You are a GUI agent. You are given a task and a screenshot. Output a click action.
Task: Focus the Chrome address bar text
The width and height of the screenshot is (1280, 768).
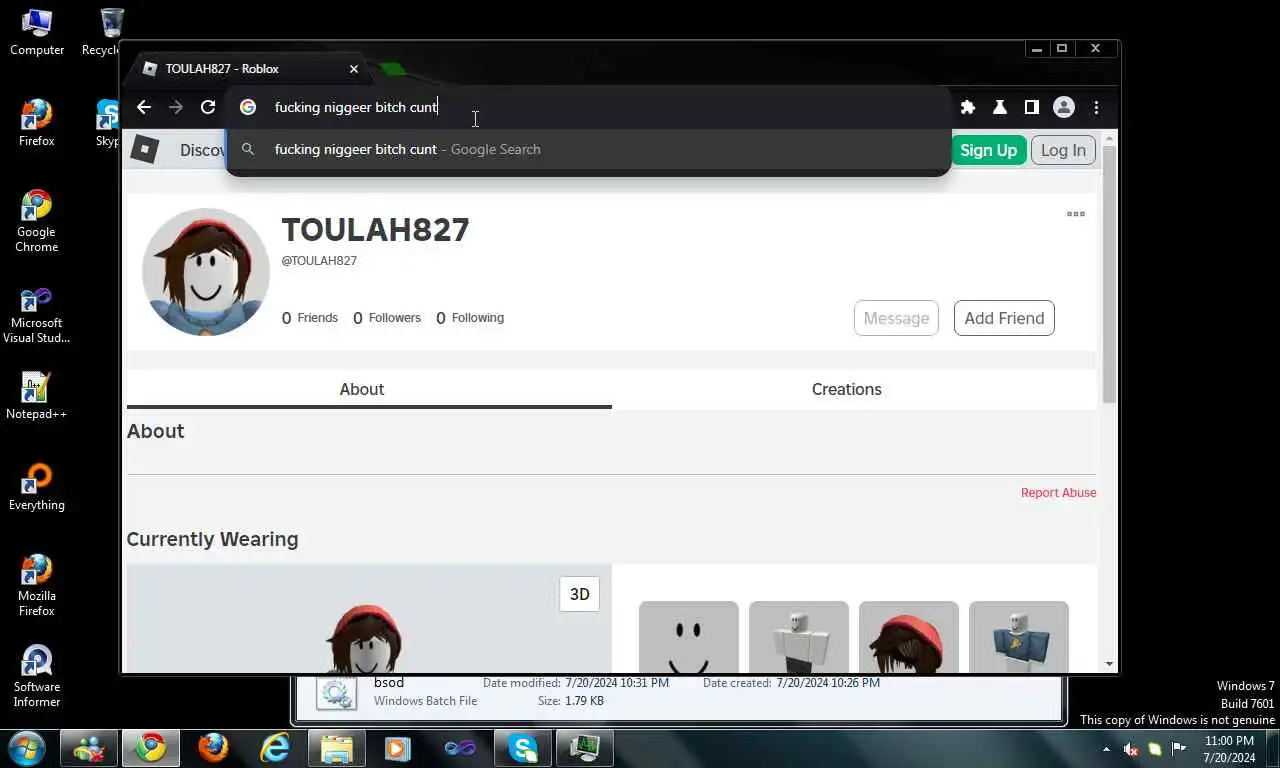(356, 107)
